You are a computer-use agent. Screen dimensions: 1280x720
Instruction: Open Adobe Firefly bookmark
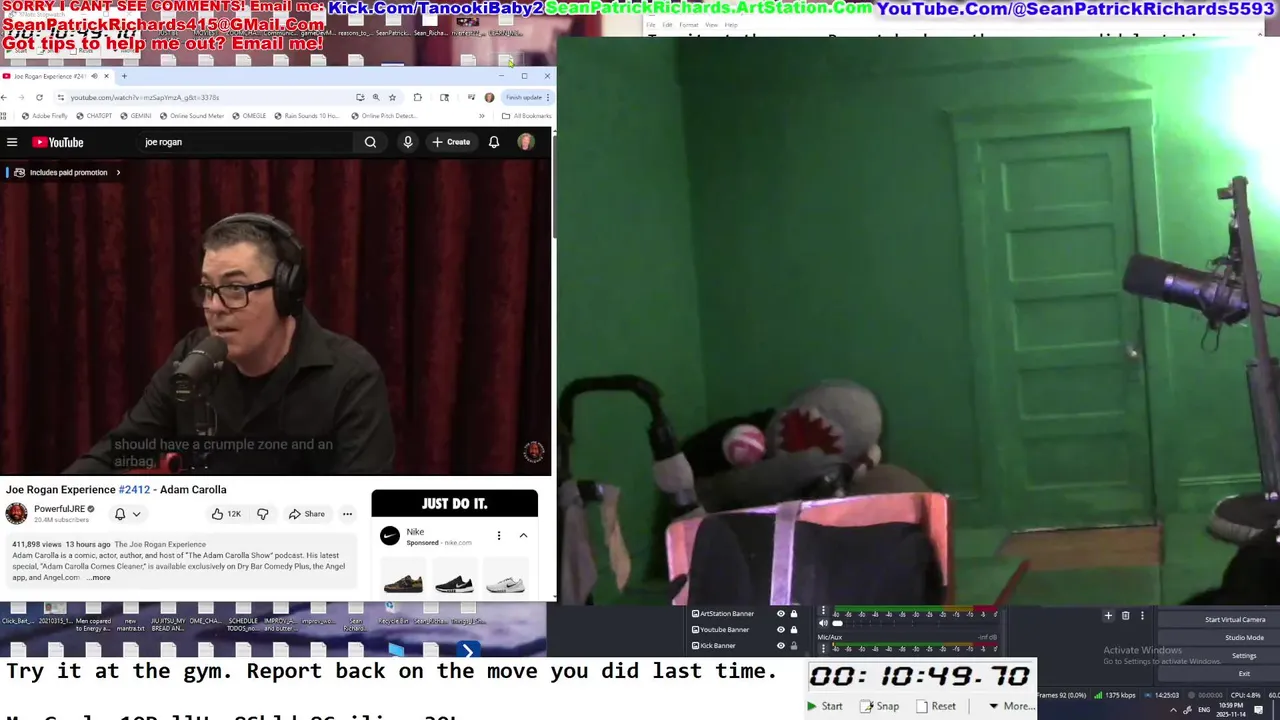[45, 116]
